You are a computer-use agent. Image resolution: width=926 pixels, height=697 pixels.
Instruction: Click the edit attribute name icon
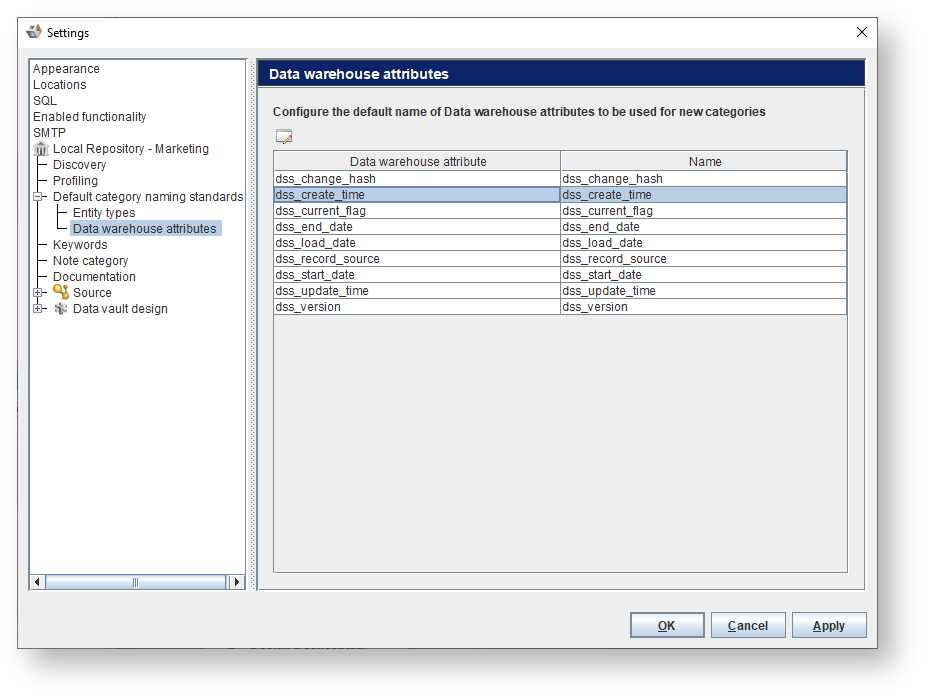point(284,136)
